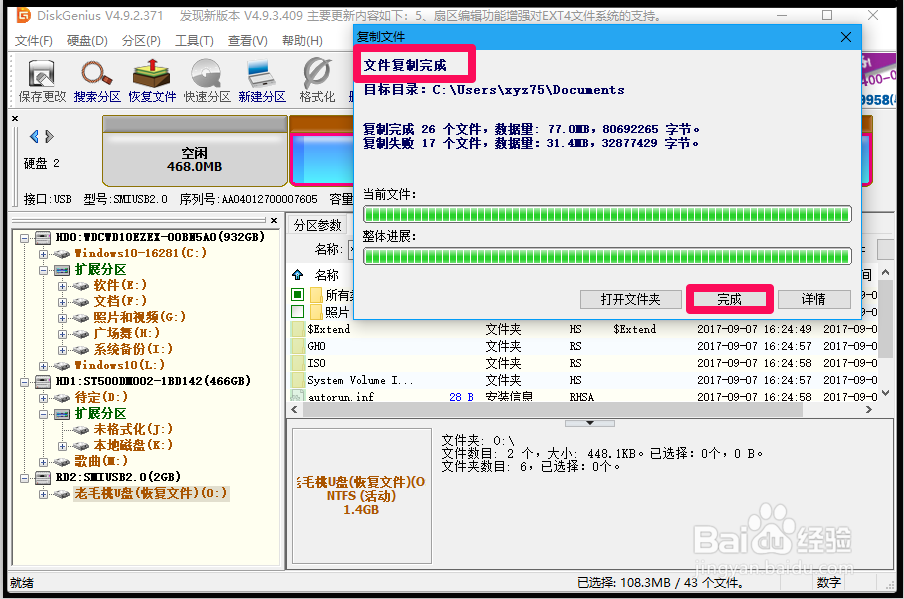Screen dimensions: 904x599
Task: Click the 详情 button
Action: [814, 299]
